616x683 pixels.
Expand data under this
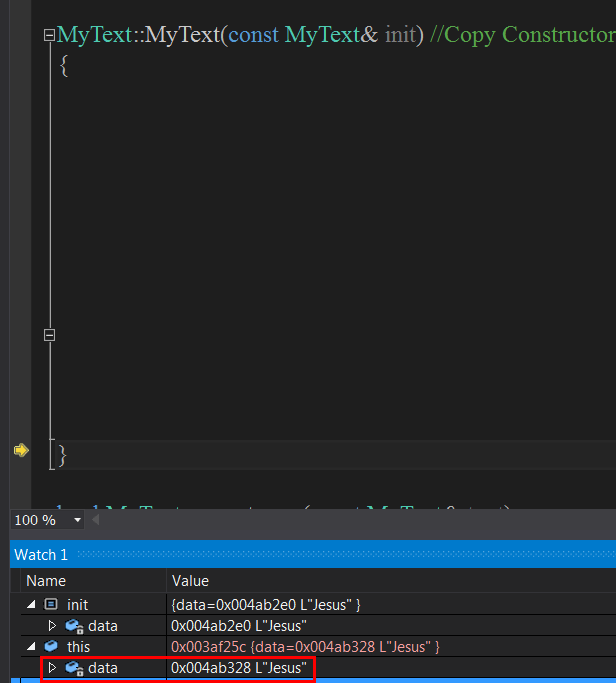(x=52, y=668)
